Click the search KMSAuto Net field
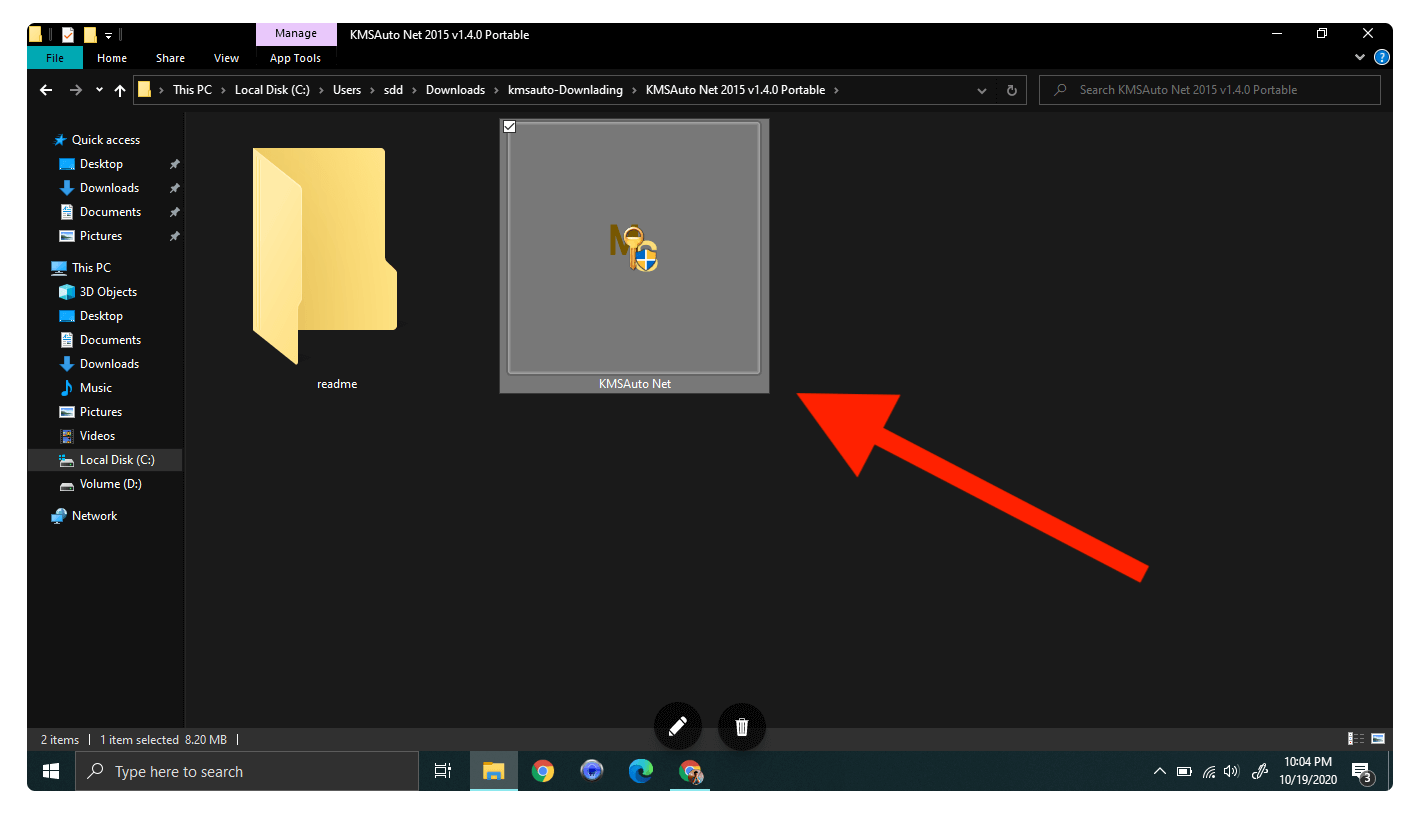Screen dimensions: 1420x814 click(1200, 89)
